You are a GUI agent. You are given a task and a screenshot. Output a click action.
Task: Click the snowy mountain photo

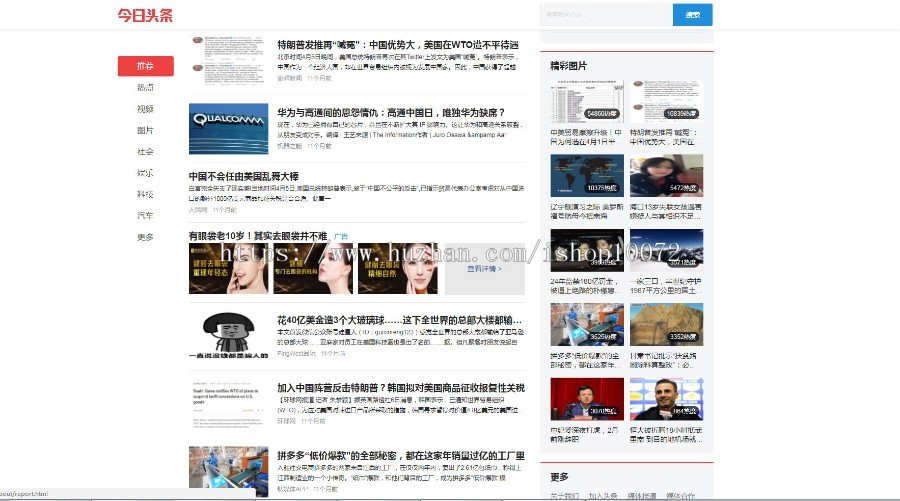point(666,250)
